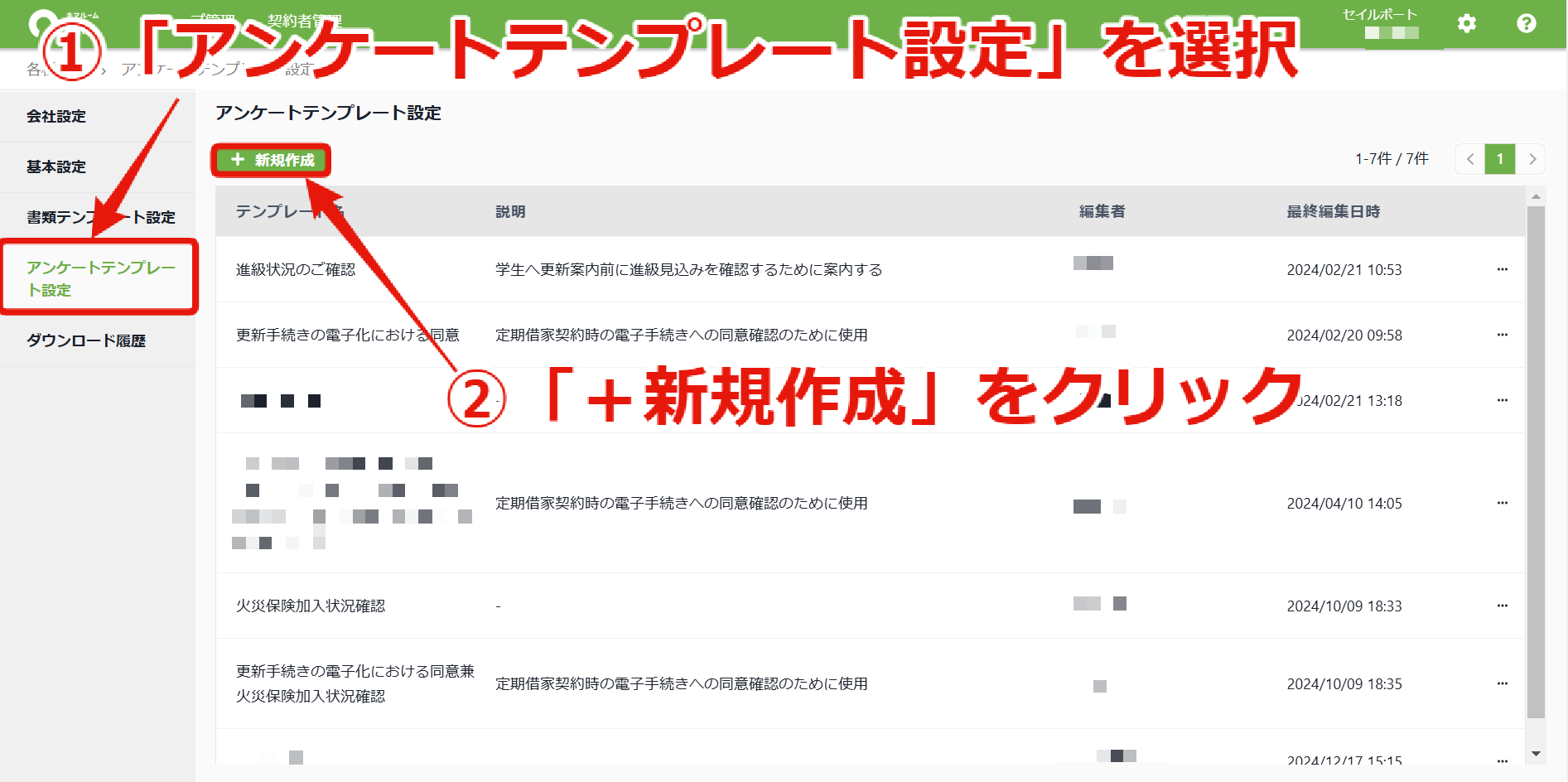The width and height of the screenshot is (1568, 782).
Task: Open options menu for 進級状況のご確認 row
Action: 1502,269
